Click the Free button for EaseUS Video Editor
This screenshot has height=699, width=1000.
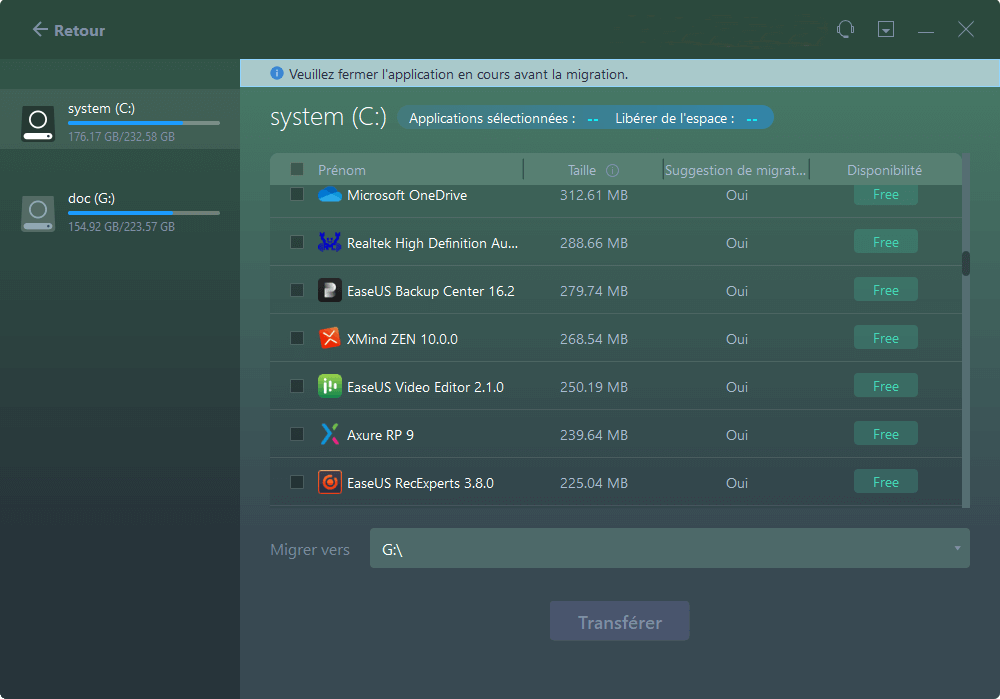[x=886, y=386]
